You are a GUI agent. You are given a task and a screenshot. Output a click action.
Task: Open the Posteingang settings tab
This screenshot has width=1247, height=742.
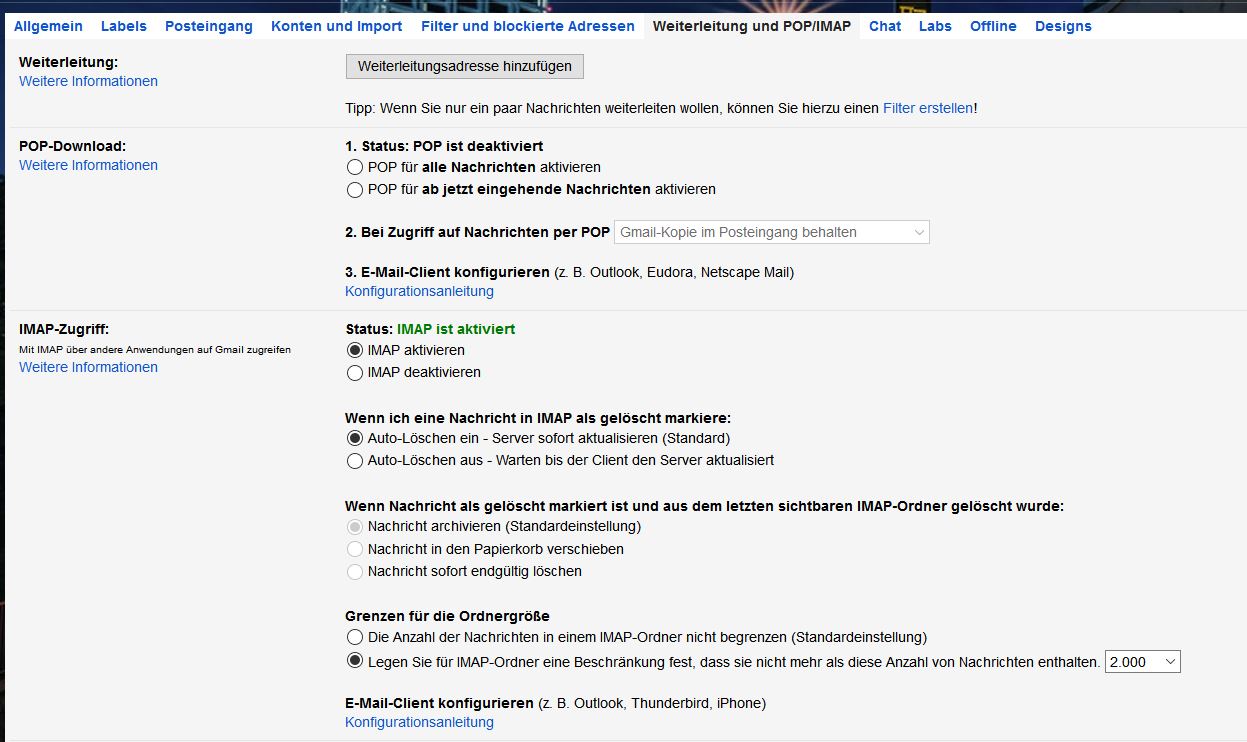click(x=209, y=26)
